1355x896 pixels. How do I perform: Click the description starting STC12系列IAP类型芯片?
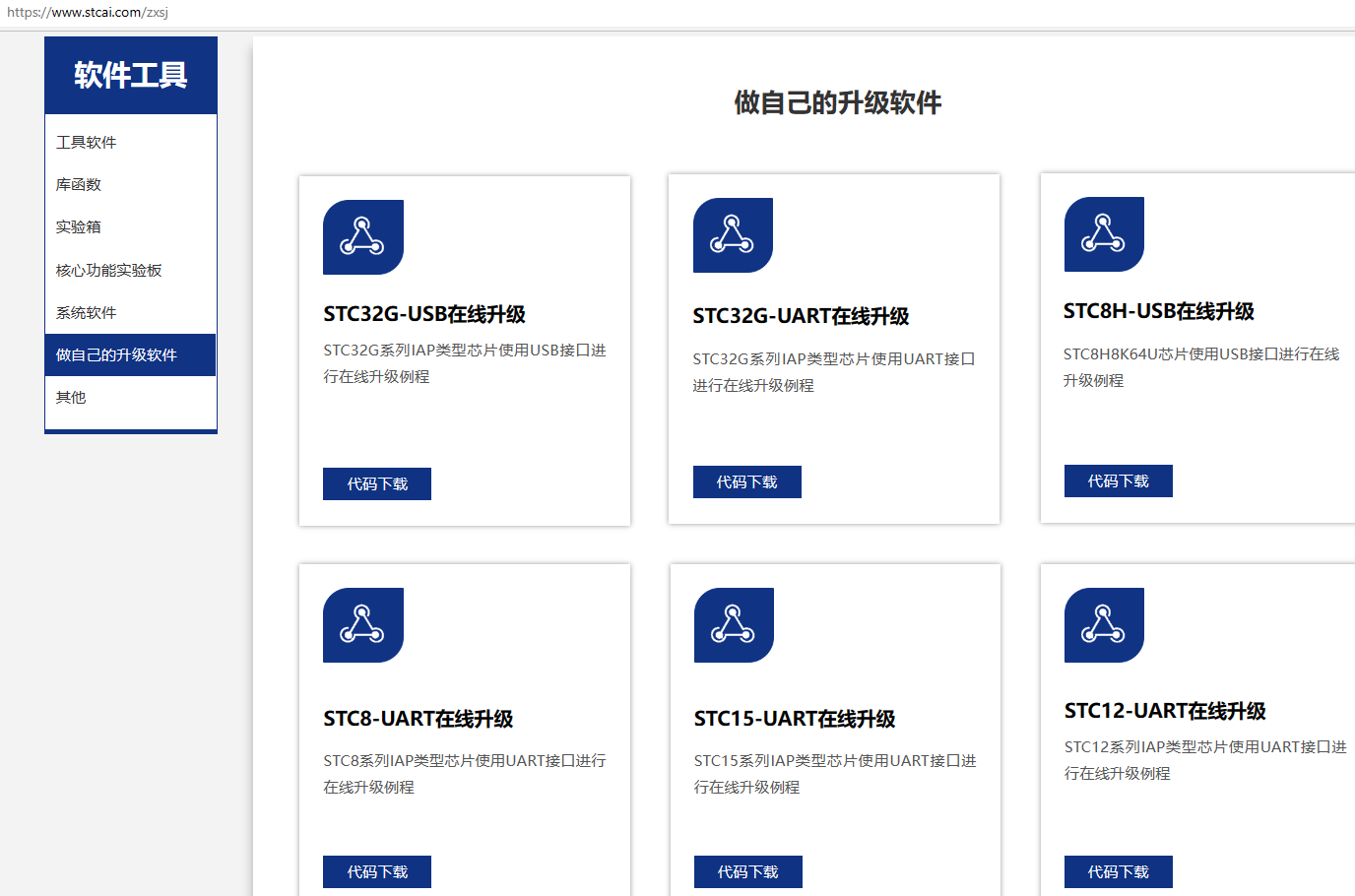(1205, 760)
